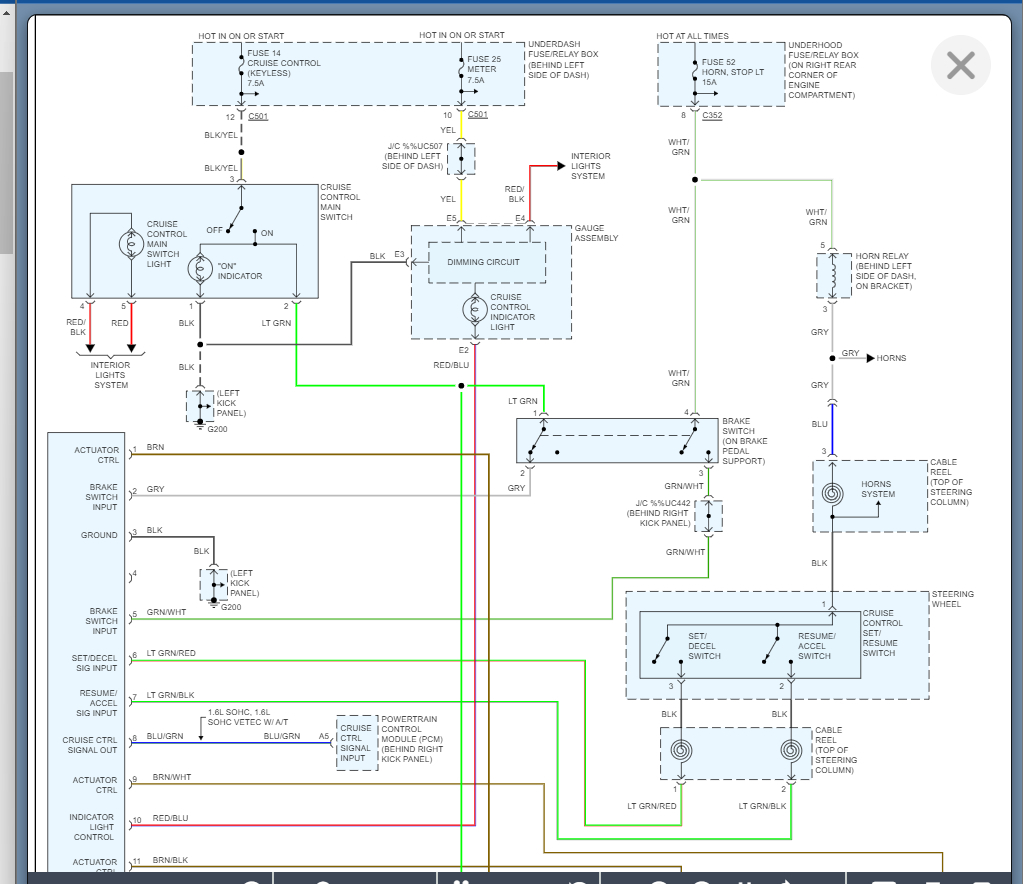
Task: Open the C501 connector link below Fuse 25
Action: pyautogui.click(x=478, y=115)
